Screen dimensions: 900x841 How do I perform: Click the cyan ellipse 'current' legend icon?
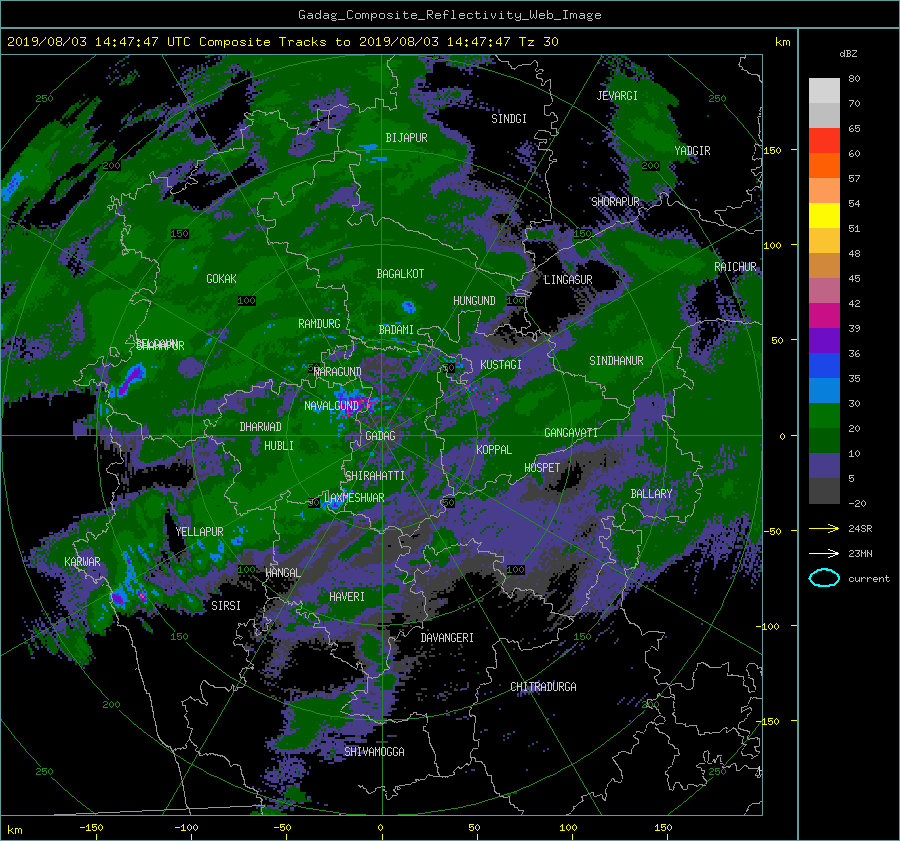pos(824,578)
